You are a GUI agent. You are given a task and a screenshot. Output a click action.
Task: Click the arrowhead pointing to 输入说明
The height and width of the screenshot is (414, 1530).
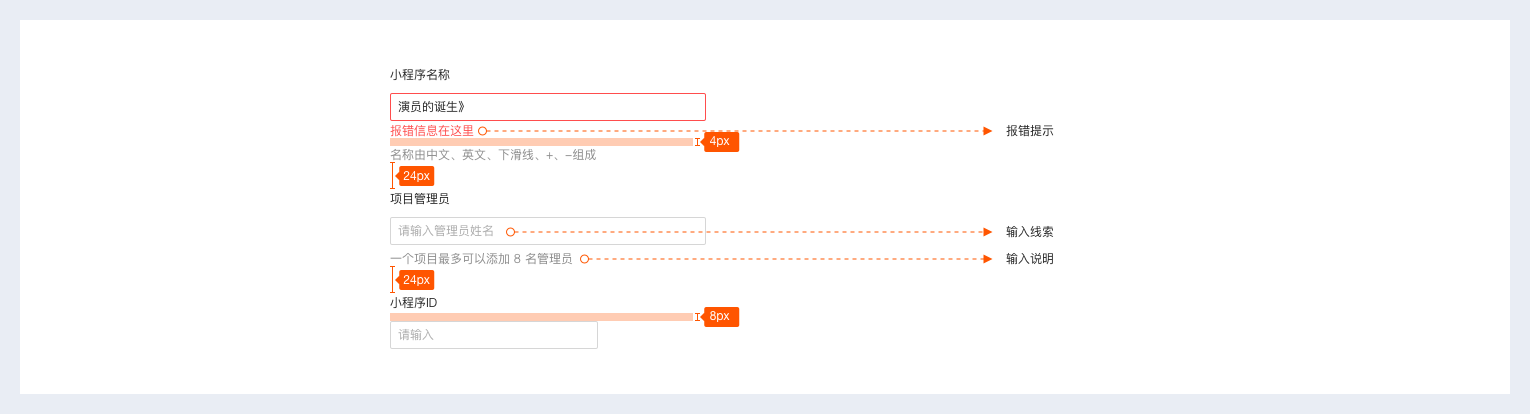987,259
